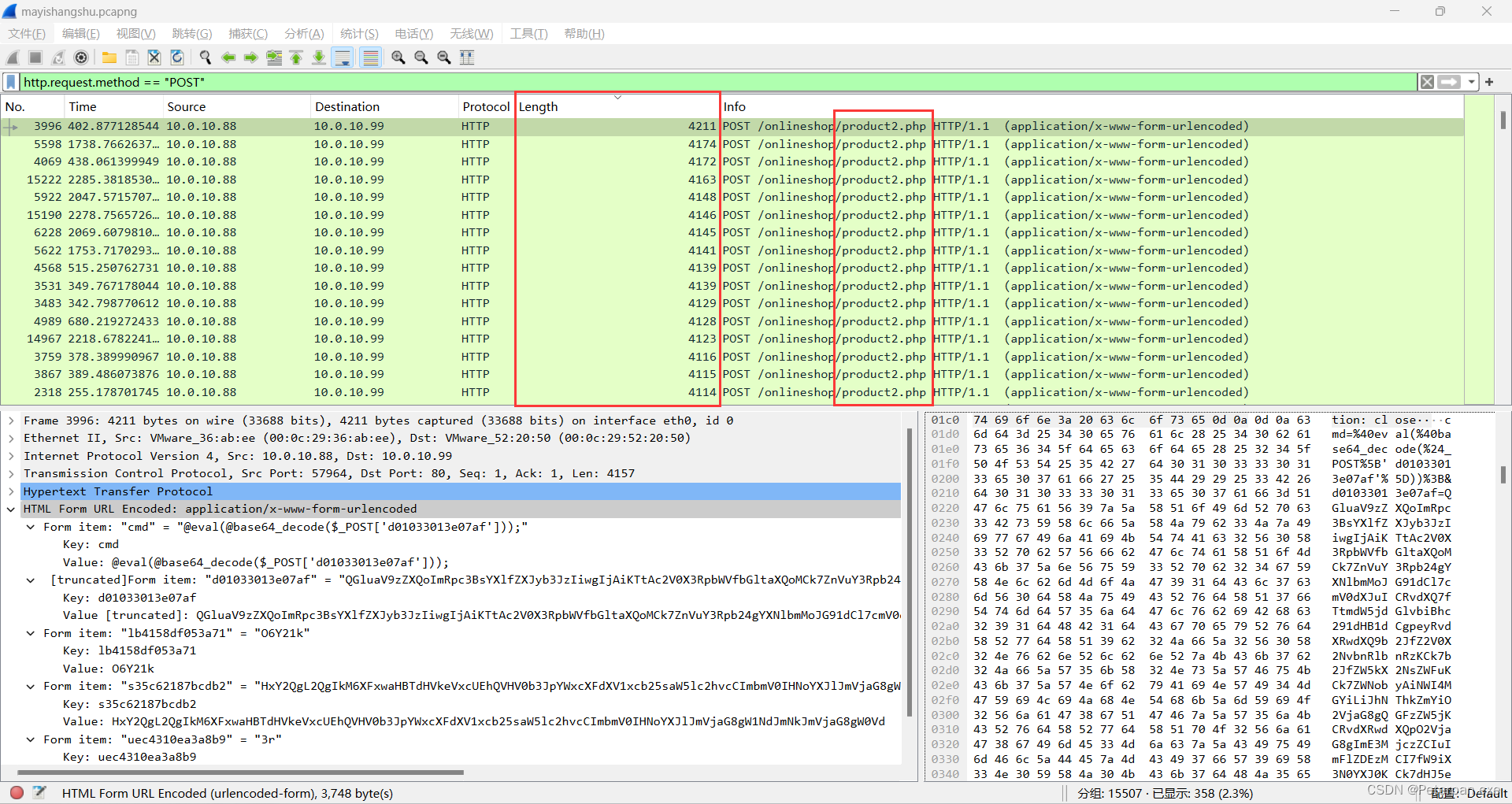The height and width of the screenshot is (804, 1512).
Task: Expand the Frame 3996 tree node
Action: (11, 421)
